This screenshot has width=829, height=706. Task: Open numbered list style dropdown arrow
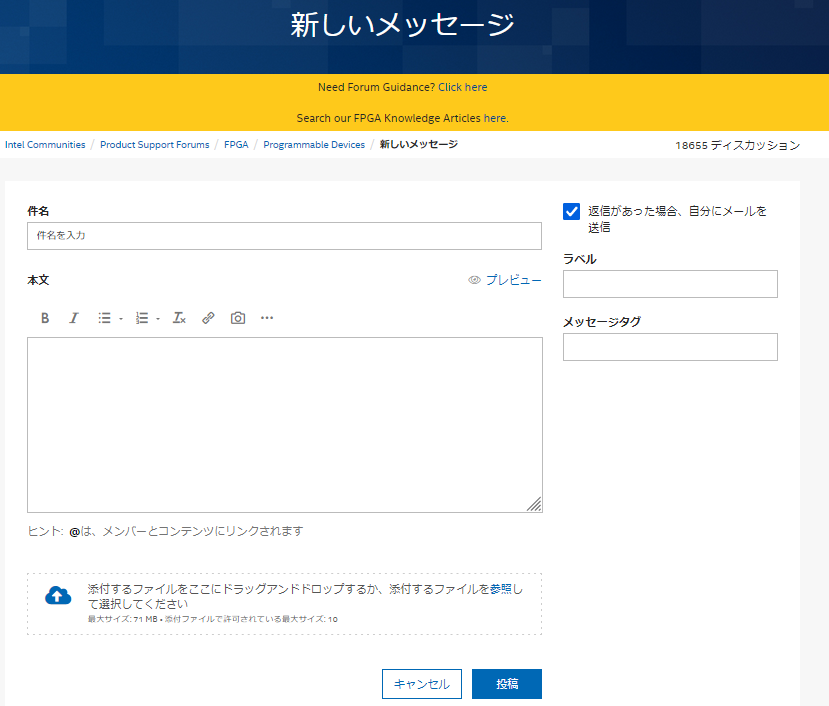pyautogui.click(x=158, y=319)
